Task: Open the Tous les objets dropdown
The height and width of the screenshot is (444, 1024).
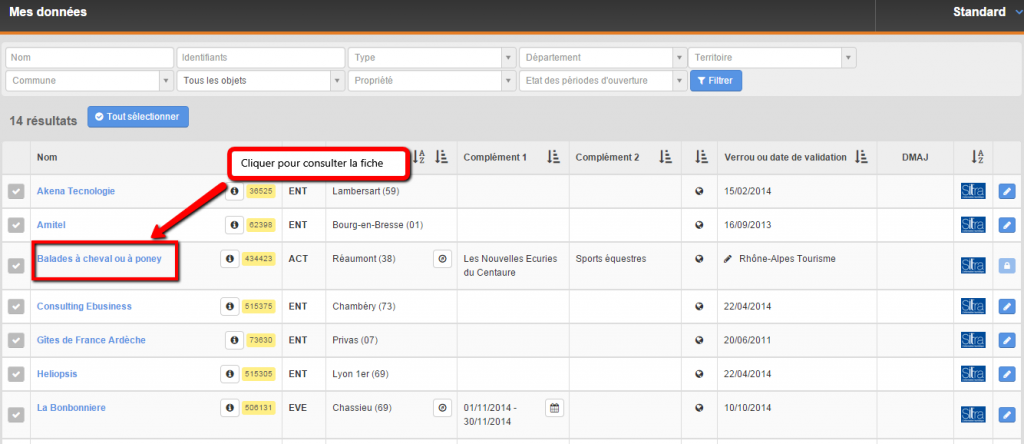Action: pyautogui.click(x=261, y=81)
